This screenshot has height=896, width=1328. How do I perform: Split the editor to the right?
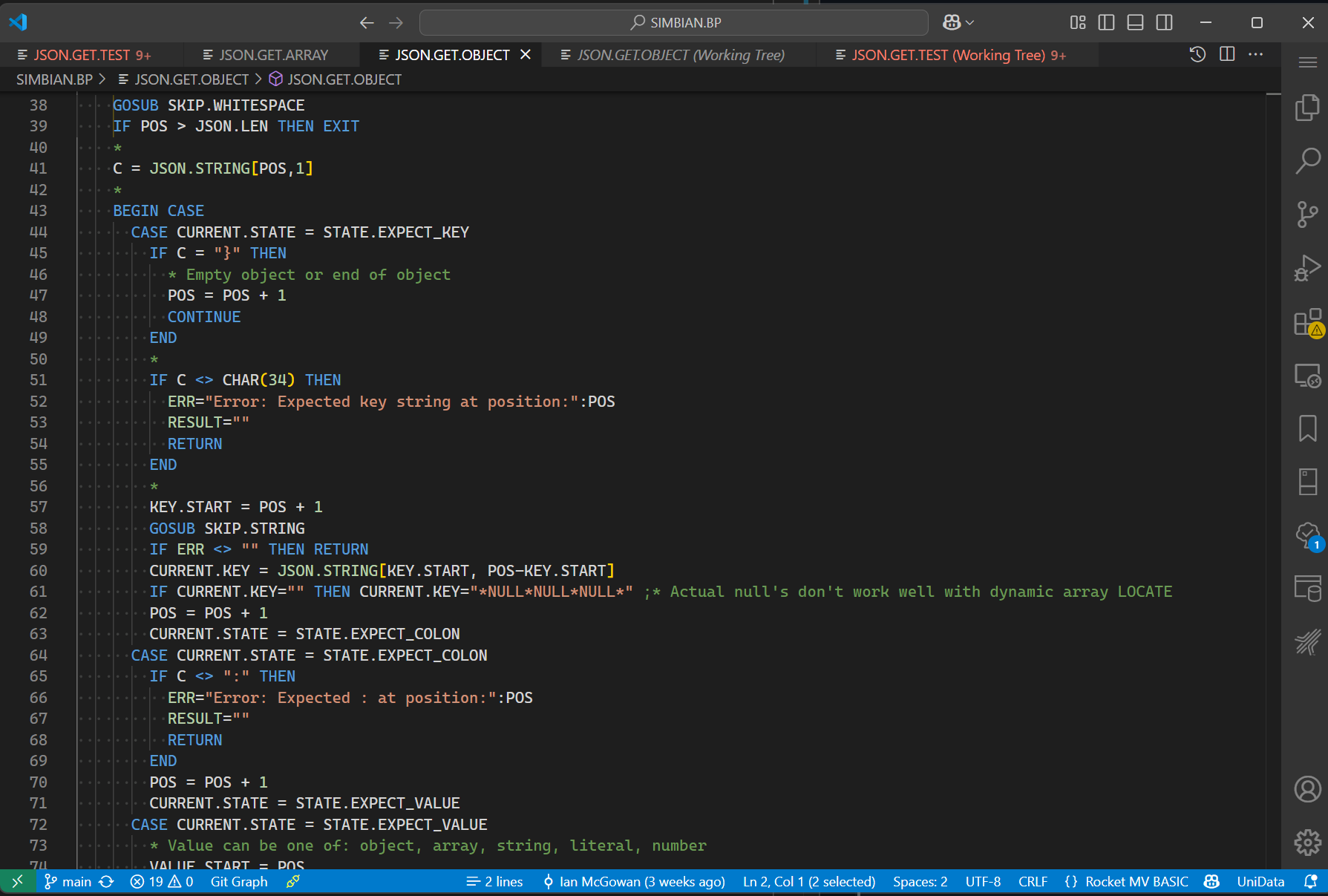tap(1227, 54)
